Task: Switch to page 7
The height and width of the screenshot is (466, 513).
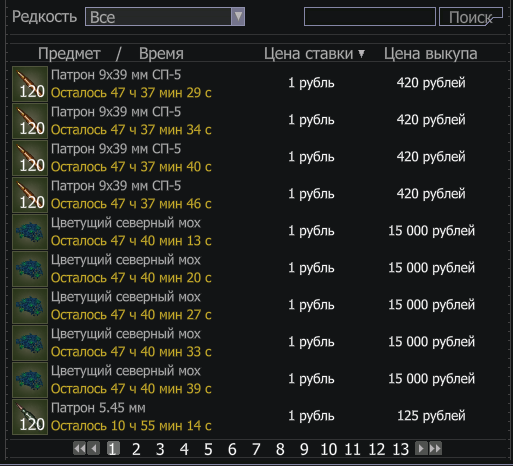Action: [x=256, y=449]
